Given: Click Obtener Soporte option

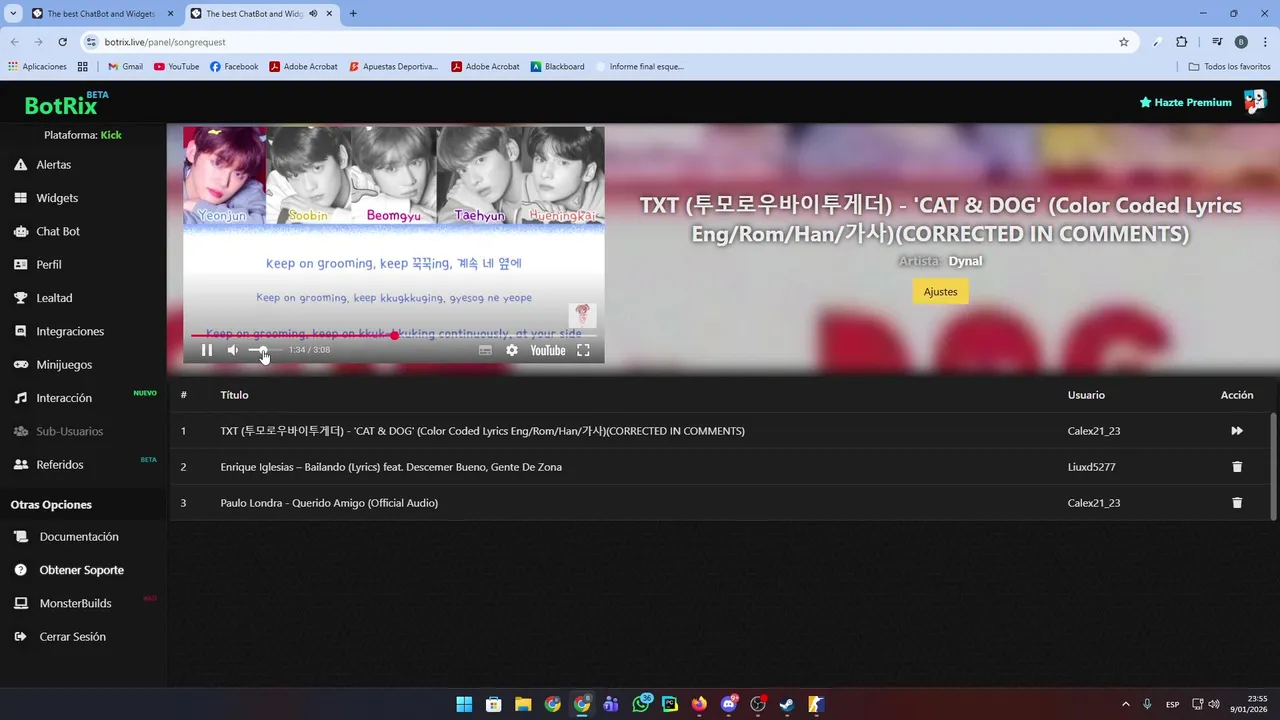Looking at the screenshot, I should point(81,570).
